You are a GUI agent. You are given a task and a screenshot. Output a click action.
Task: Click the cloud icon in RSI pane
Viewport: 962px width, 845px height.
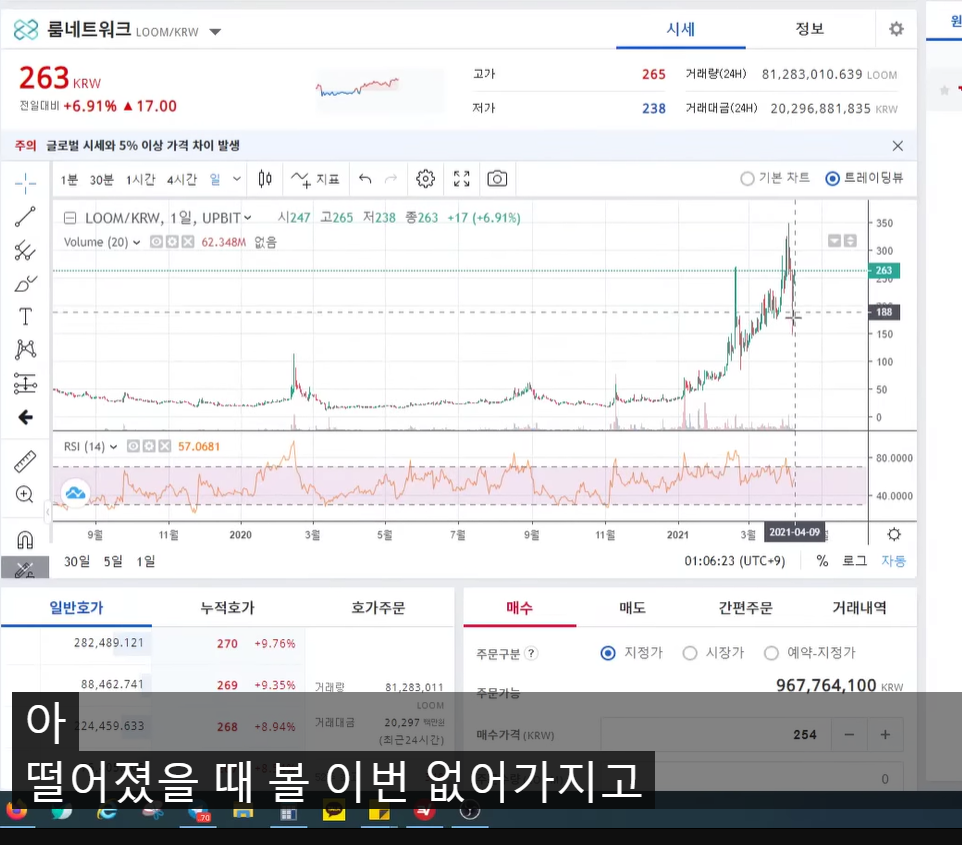coord(75,493)
